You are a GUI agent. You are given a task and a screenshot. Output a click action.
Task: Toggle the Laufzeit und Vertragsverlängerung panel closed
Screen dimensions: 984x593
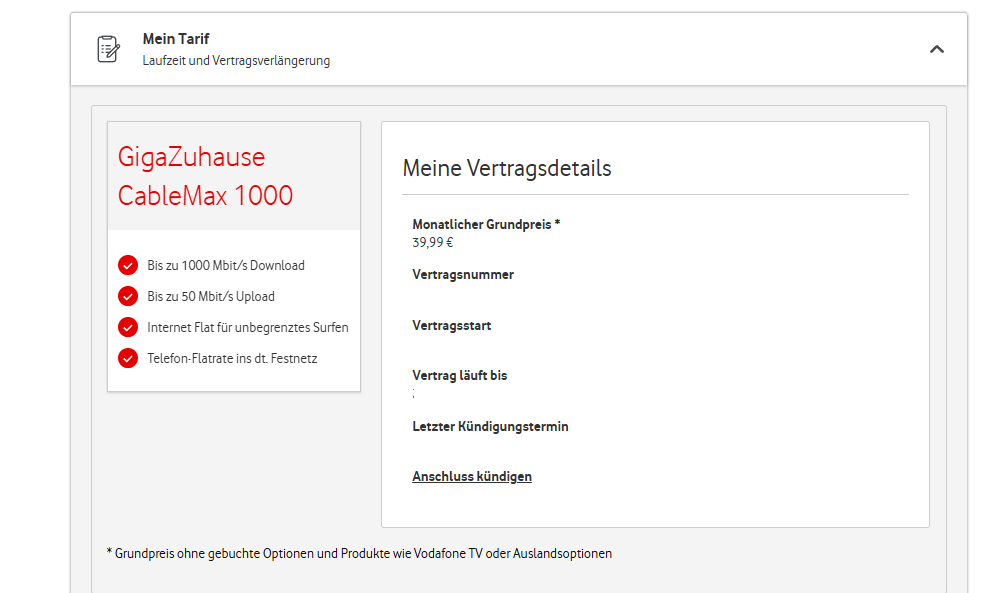pyautogui.click(x=937, y=47)
